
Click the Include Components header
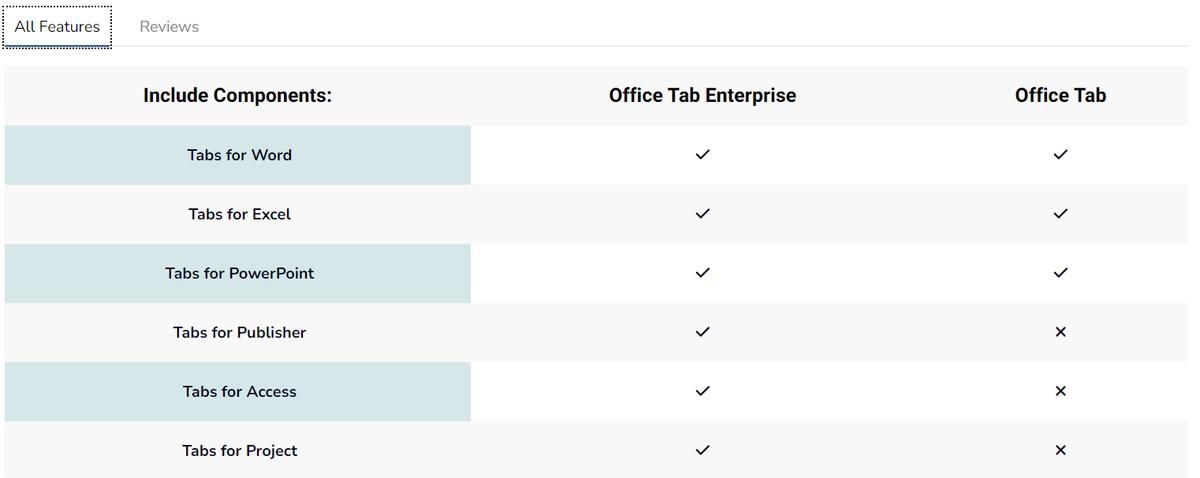point(237,96)
